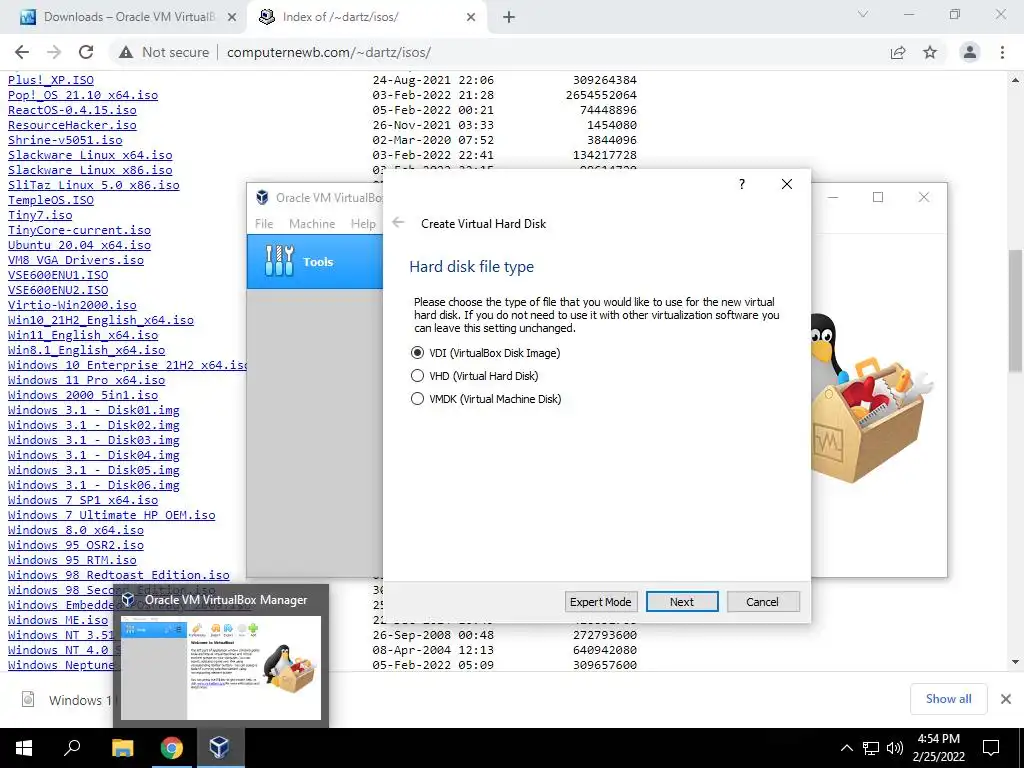The height and width of the screenshot is (768, 1024).
Task: Open notification center
Action: tap(991, 748)
